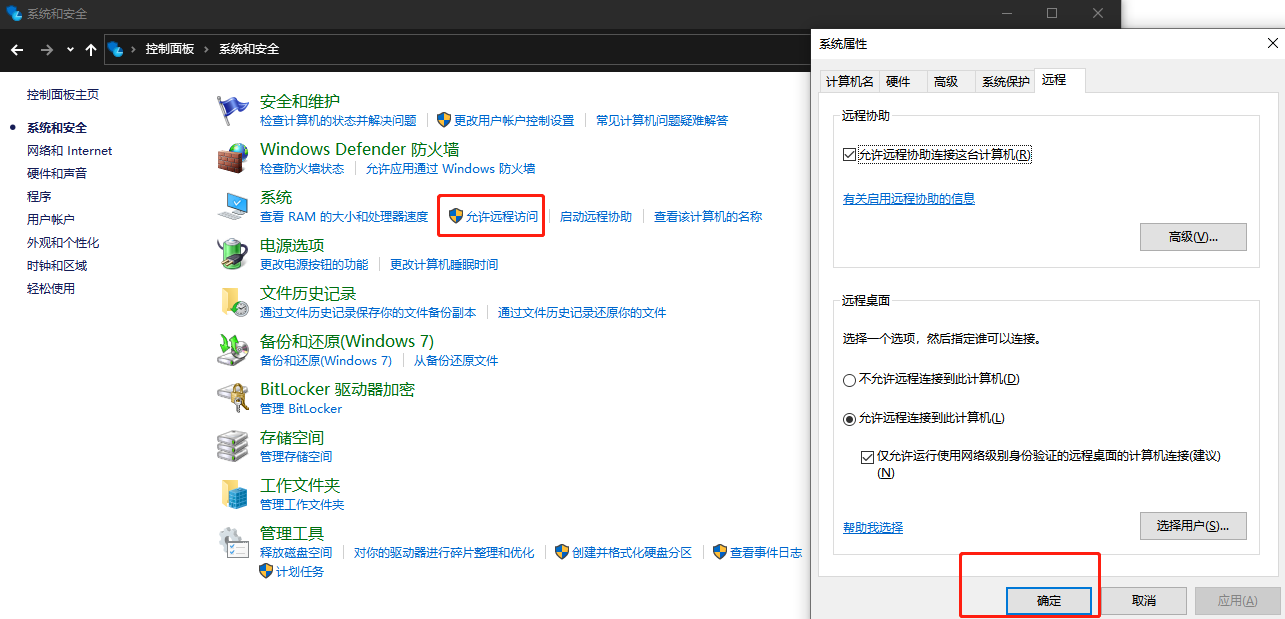1285x619 pixels.
Task: Expand the chevron after 控制面板 in address bar
Action: click(x=207, y=49)
